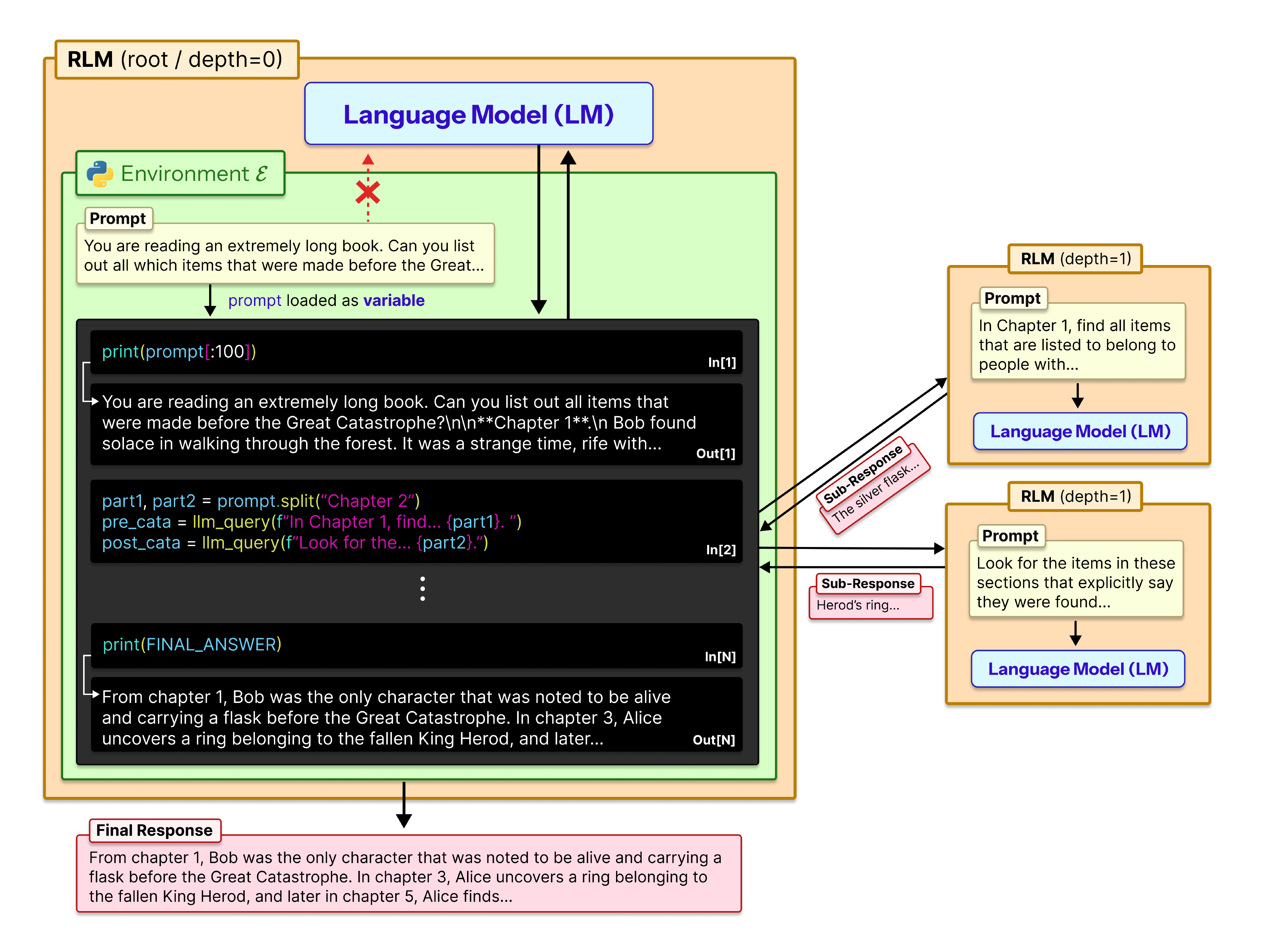This screenshot has width=1262, height=952.
Task: Select the red X blocked-arrow icon
Action: (x=368, y=193)
